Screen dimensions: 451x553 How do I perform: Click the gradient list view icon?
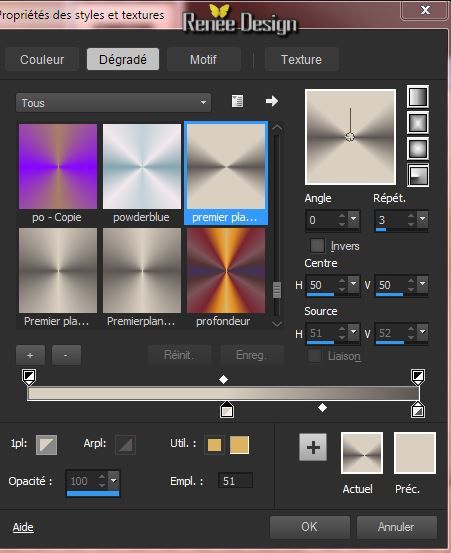[237, 101]
